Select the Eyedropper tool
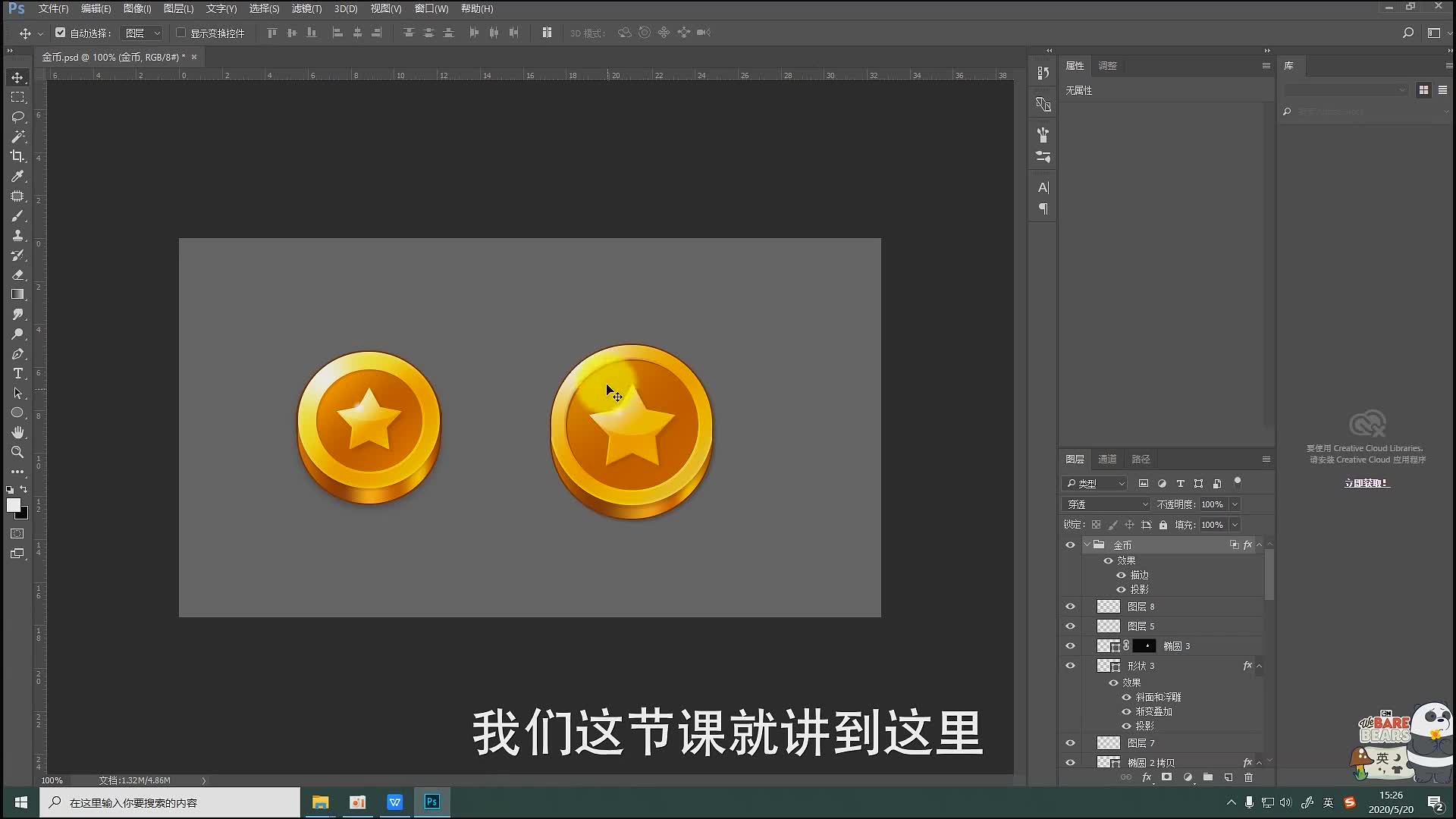 (x=17, y=176)
